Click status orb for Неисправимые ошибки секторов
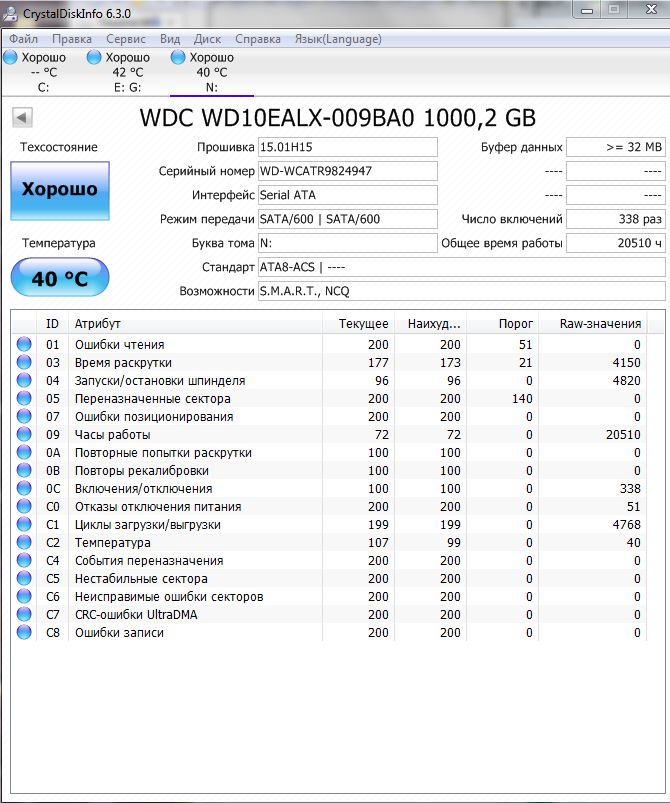670x803 pixels. [24, 596]
